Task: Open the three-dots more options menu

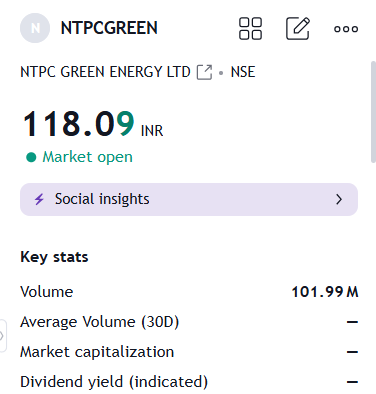Action: pos(346,29)
